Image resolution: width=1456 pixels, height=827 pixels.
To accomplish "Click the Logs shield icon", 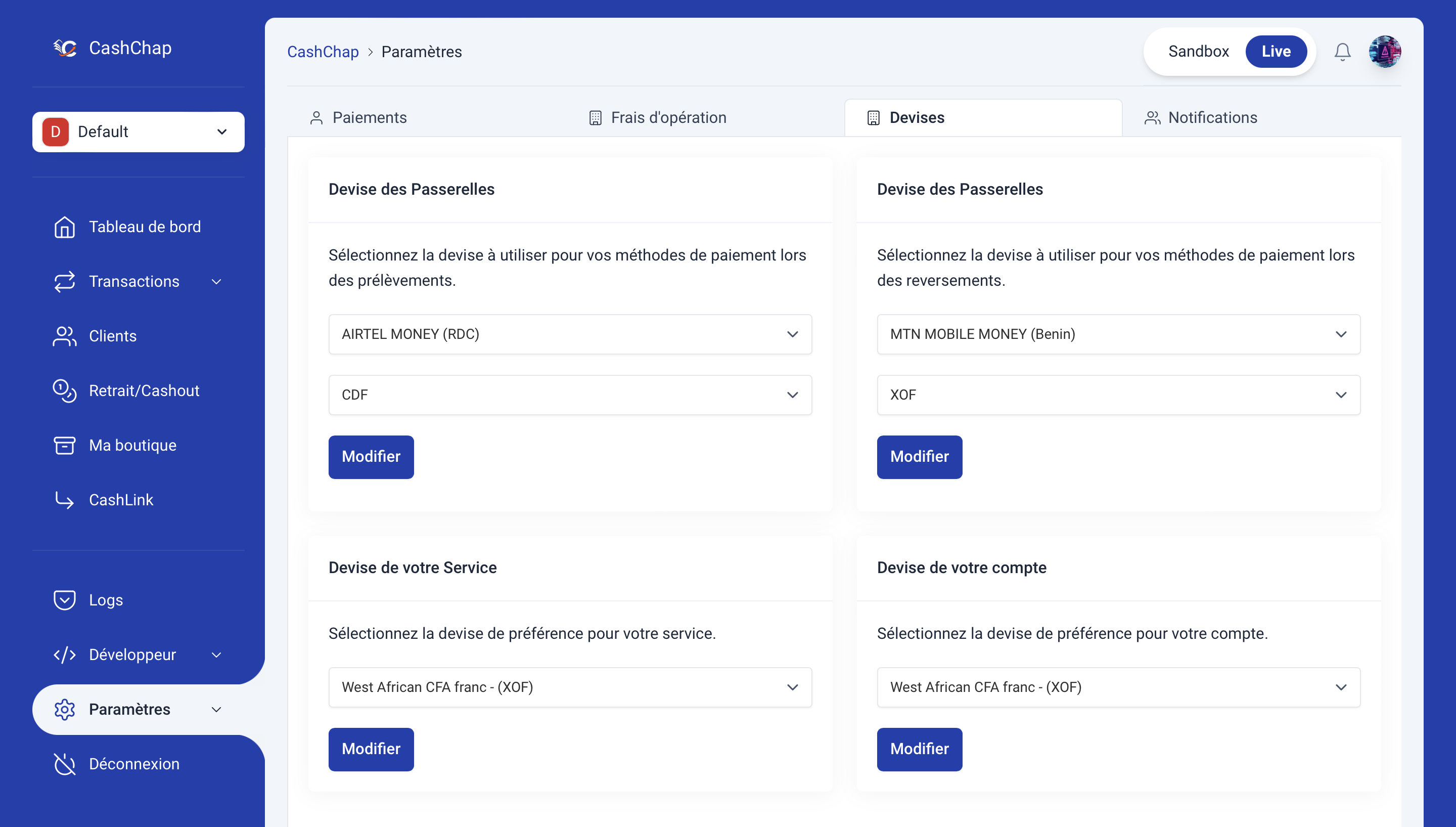I will 64,599.
